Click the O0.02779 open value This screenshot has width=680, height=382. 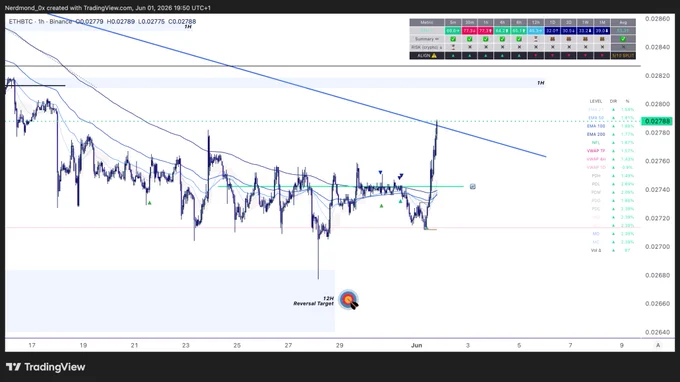click(x=89, y=21)
